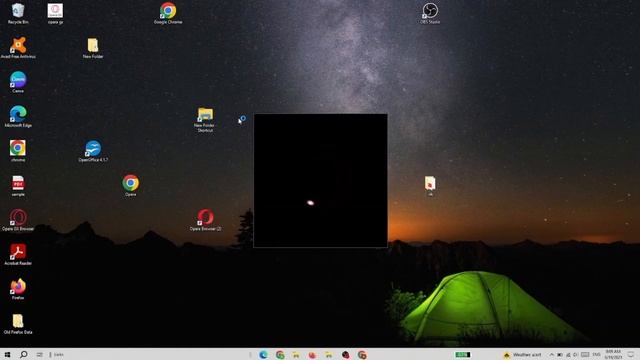Viewport: 640px width, 360px height.
Task: Select the lowercase chrome desktop icon
Action: click(x=18, y=151)
